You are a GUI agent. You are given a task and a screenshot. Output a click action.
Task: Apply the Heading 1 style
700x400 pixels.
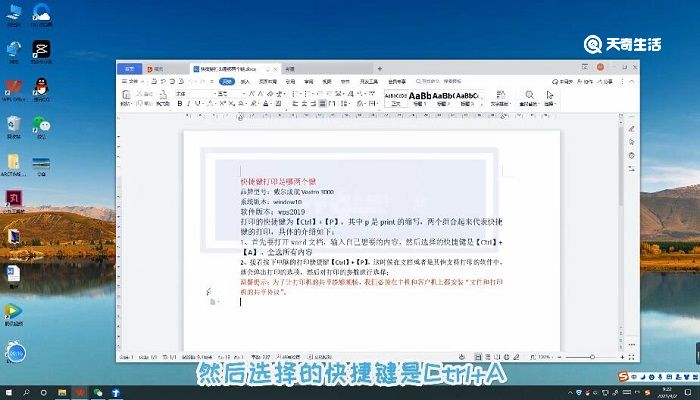(x=420, y=98)
